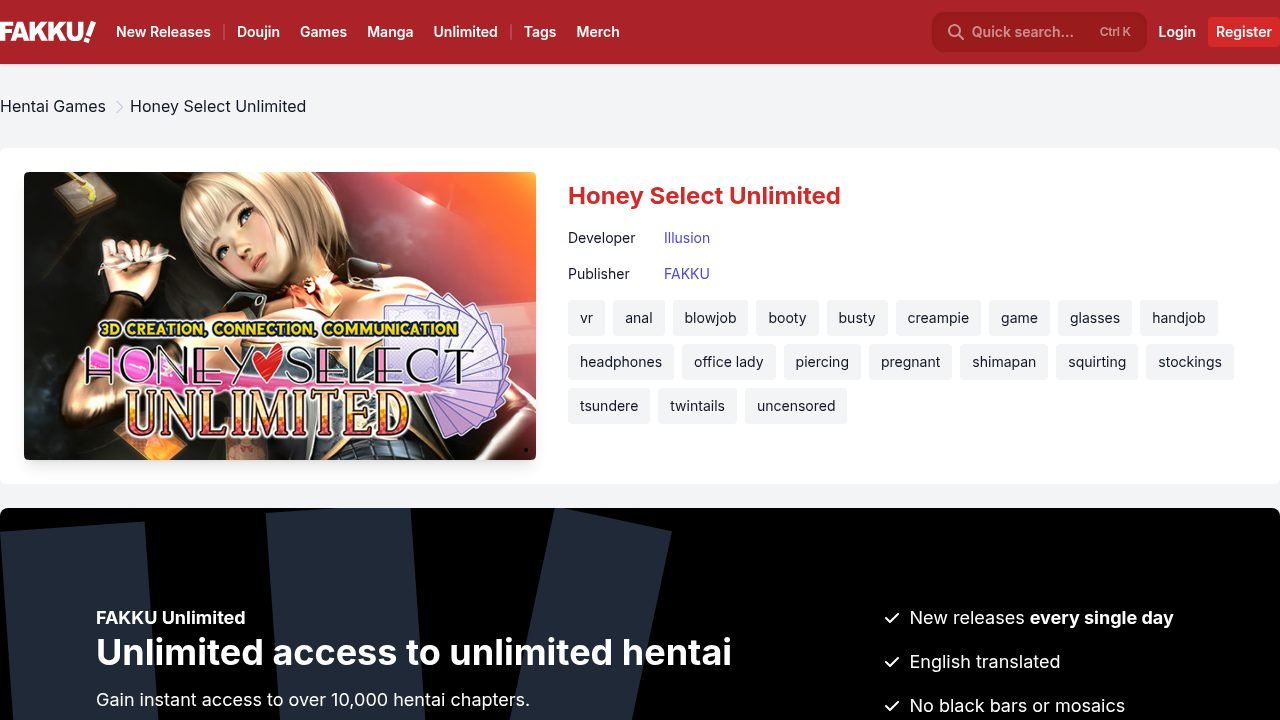Open the game cover thumbnail
The height and width of the screenshot is (720, 1280).
(280, 316)
